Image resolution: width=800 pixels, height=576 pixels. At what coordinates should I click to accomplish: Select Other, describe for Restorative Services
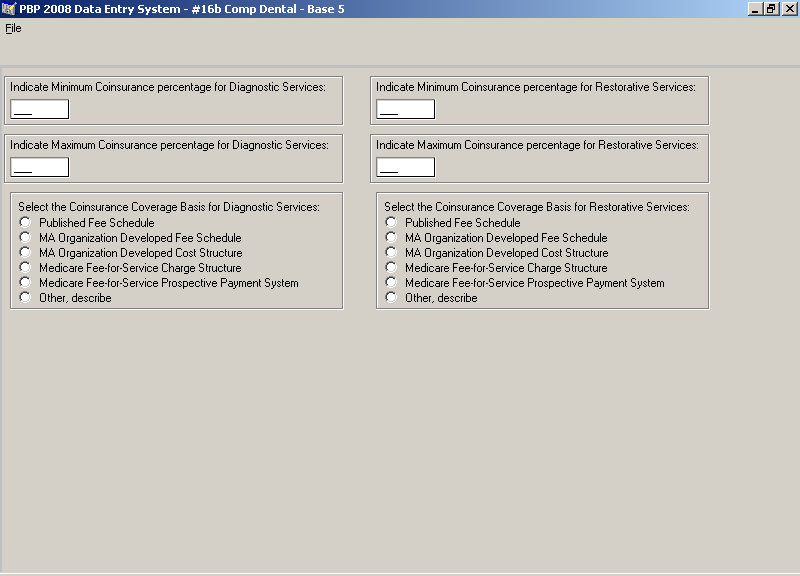point(391,297)
